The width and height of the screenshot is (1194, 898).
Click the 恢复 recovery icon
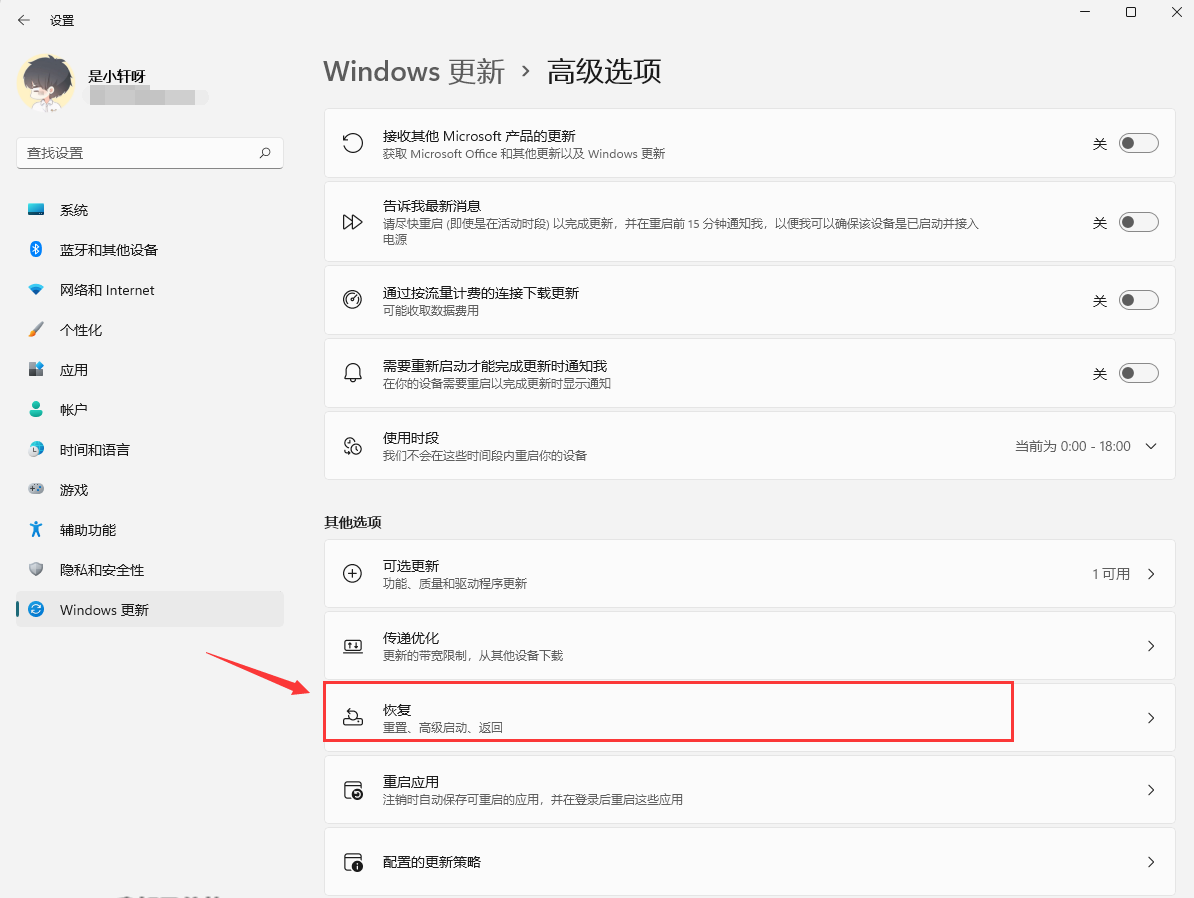point(353,718)
